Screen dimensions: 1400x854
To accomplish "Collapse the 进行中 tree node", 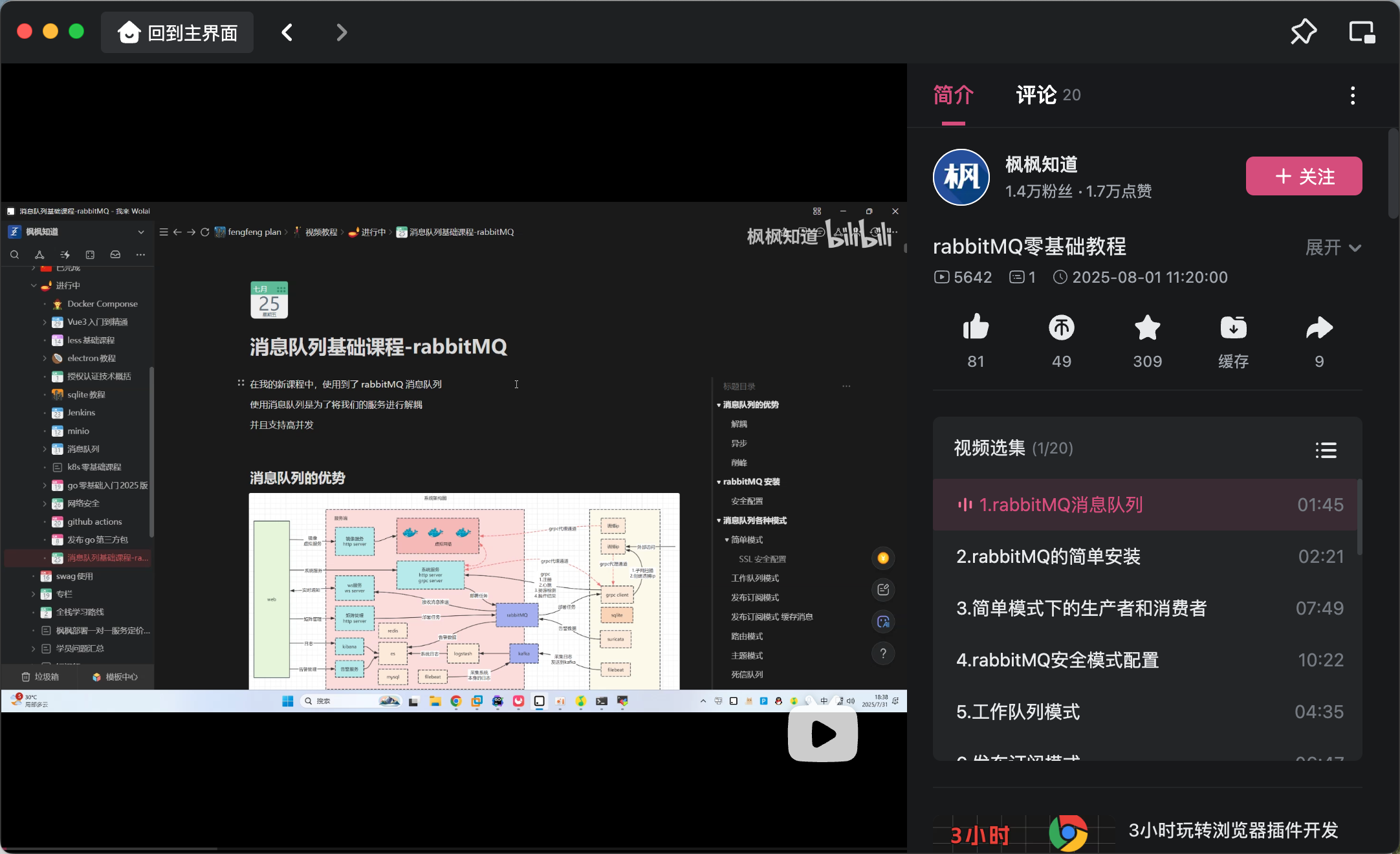I will 34,285.
